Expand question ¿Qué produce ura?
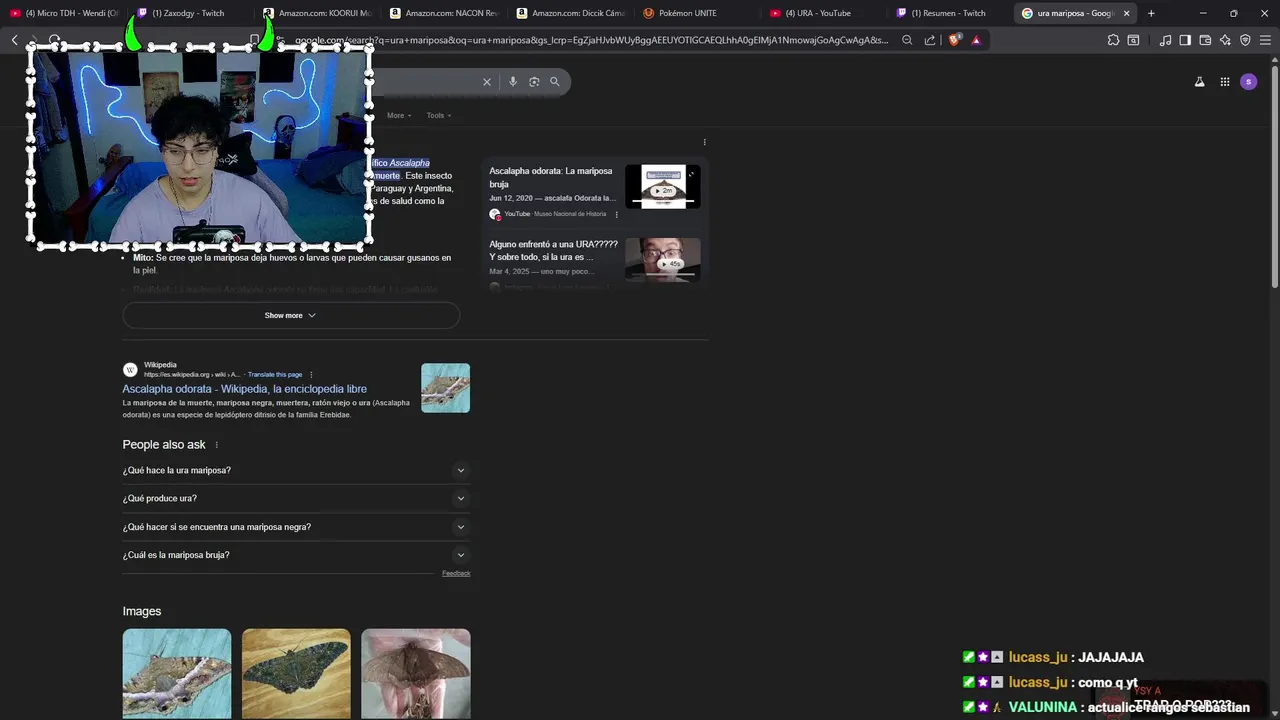Viewport: 1280px width, 720px height. [296, 498]
